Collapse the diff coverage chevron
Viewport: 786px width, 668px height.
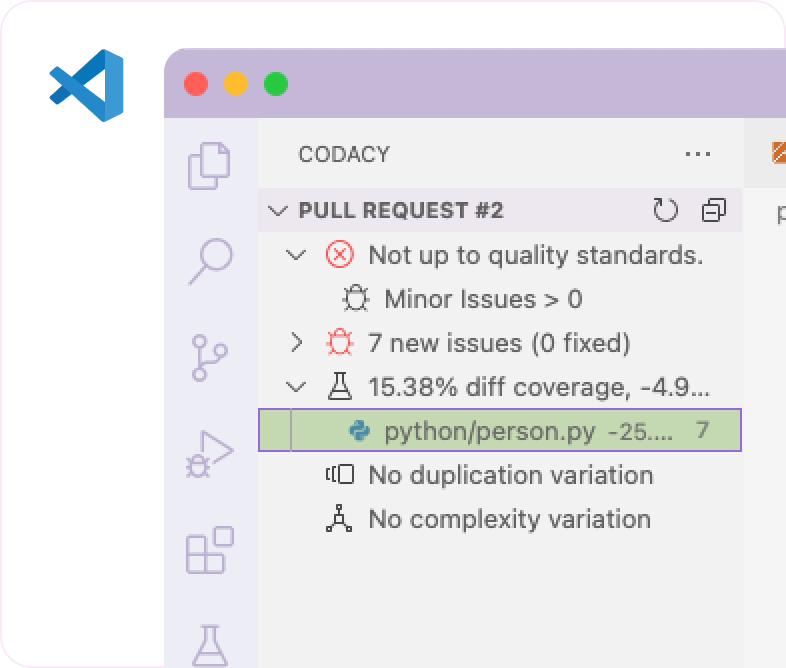click(296, 387)
